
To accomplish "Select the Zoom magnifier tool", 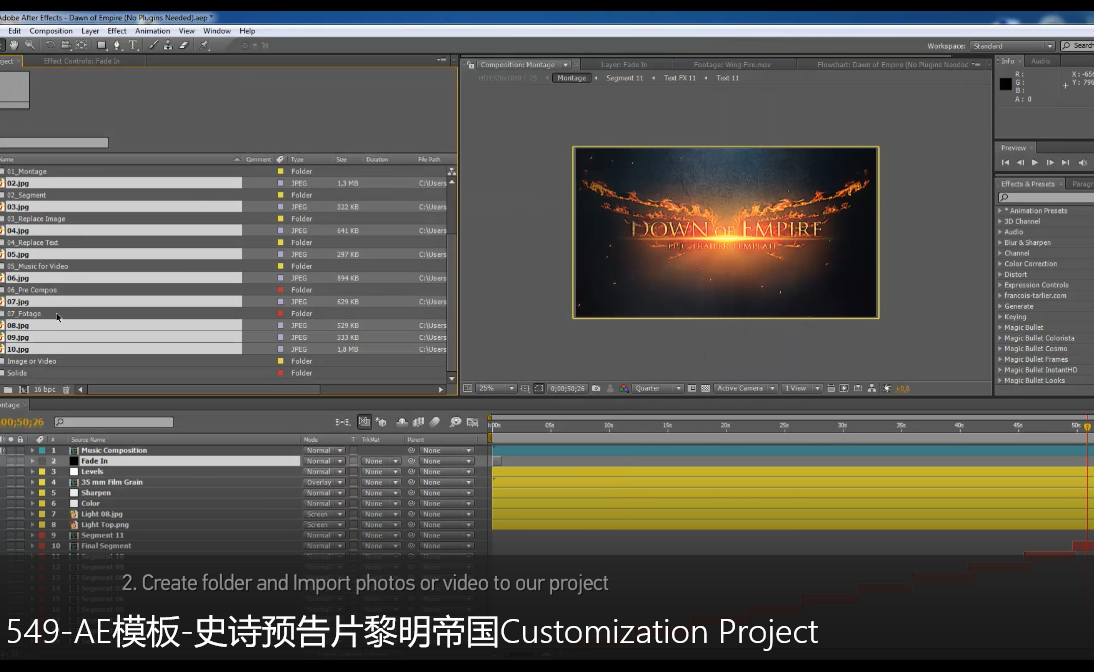I will click(30, 45).
